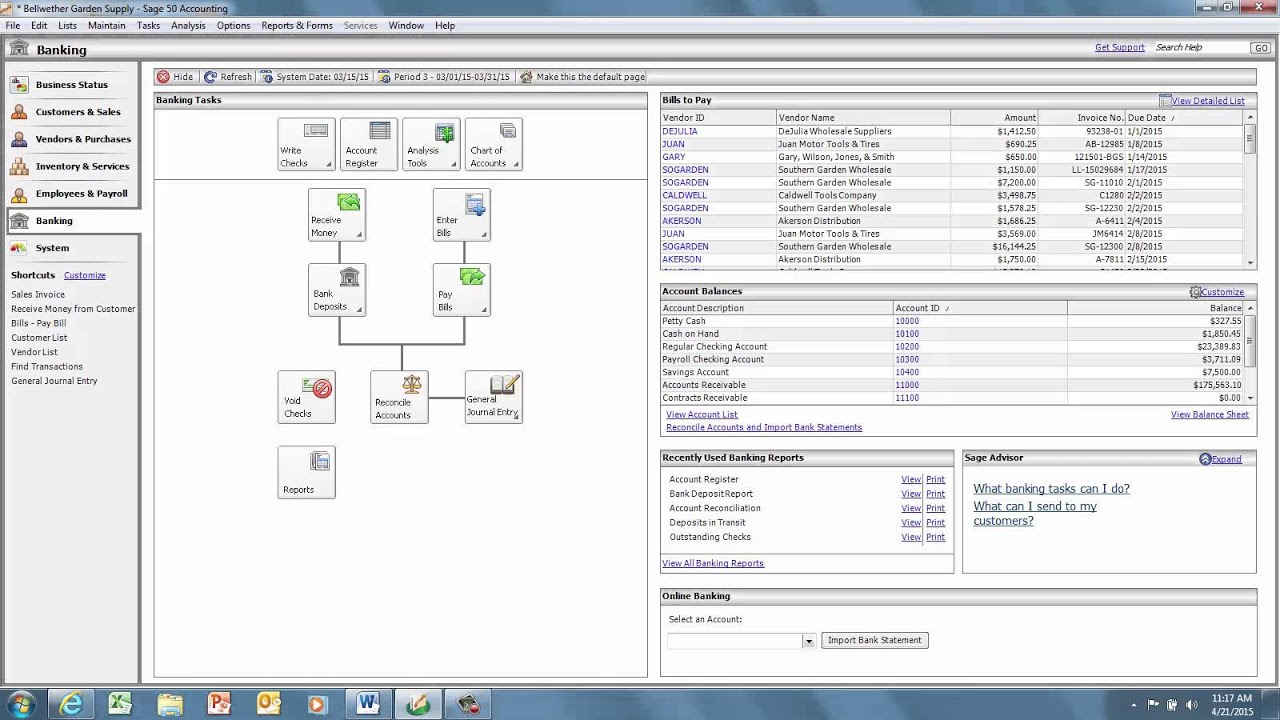
Task: Click the Enter Bills icon
Action: pyautogui.click(x=461, y=214)
